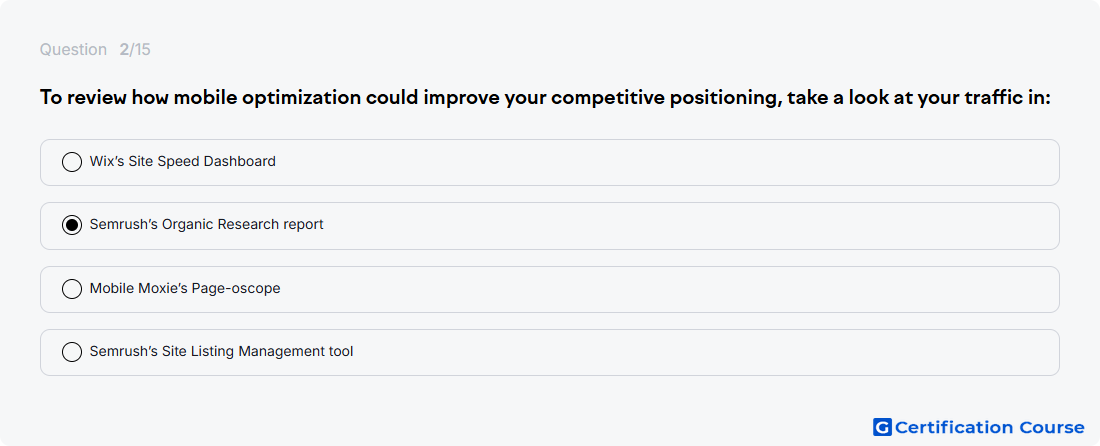Click the "Mobile Moxie's Page-oscope" label text
The width and height of the screenshot is (1100, 446).
185,288
